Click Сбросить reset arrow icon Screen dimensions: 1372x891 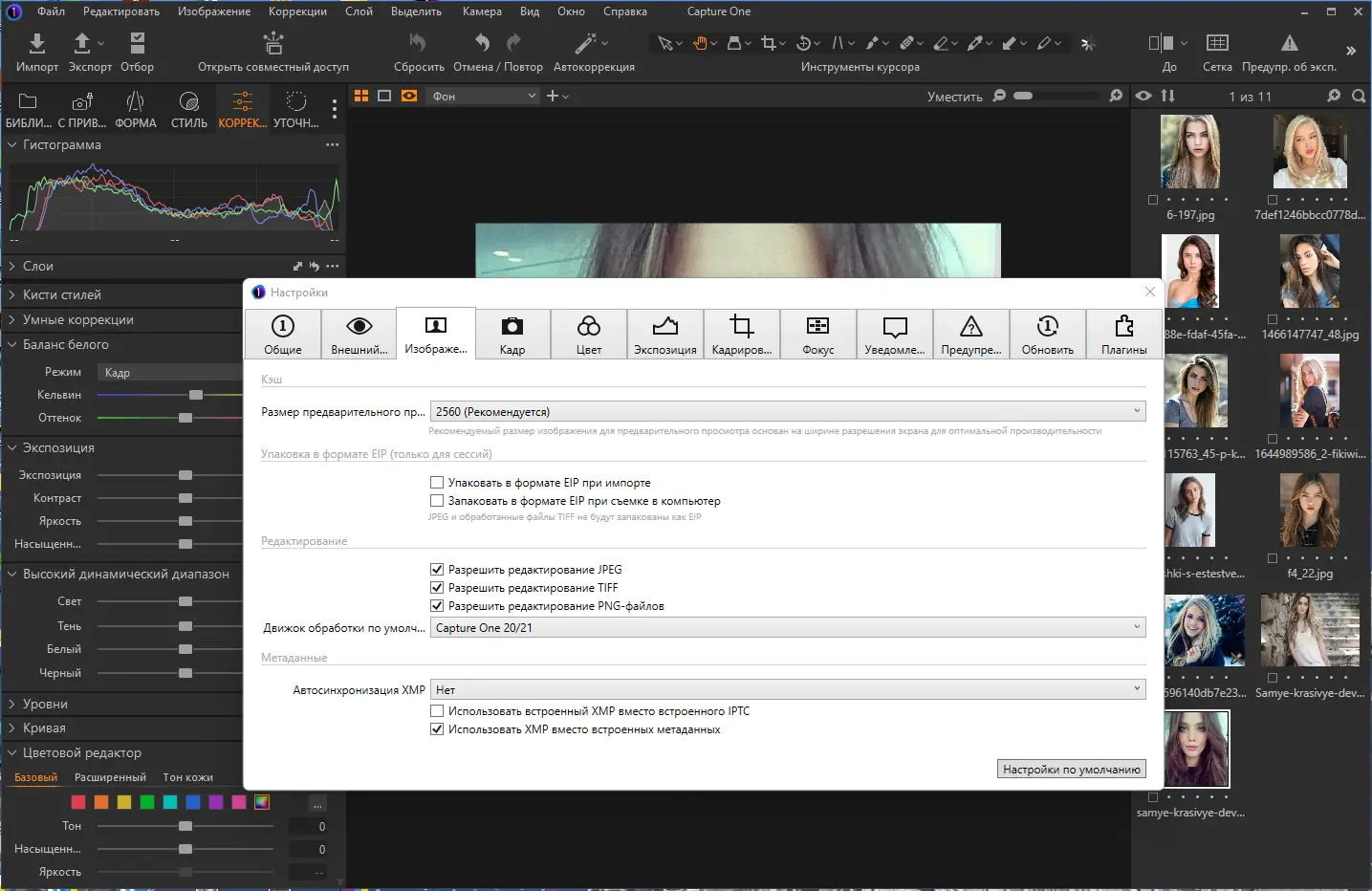[x=418, y=43]
